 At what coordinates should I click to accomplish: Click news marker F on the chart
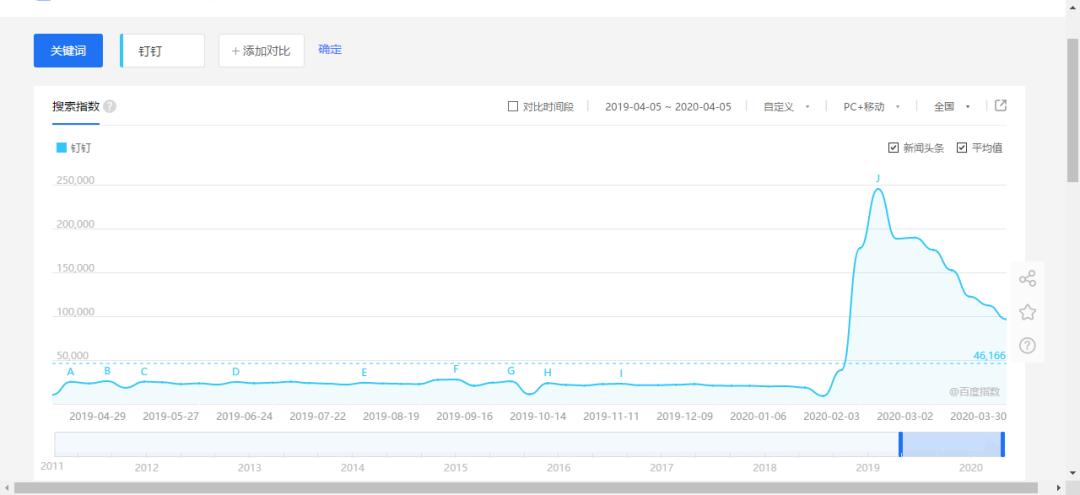point(456,369)
